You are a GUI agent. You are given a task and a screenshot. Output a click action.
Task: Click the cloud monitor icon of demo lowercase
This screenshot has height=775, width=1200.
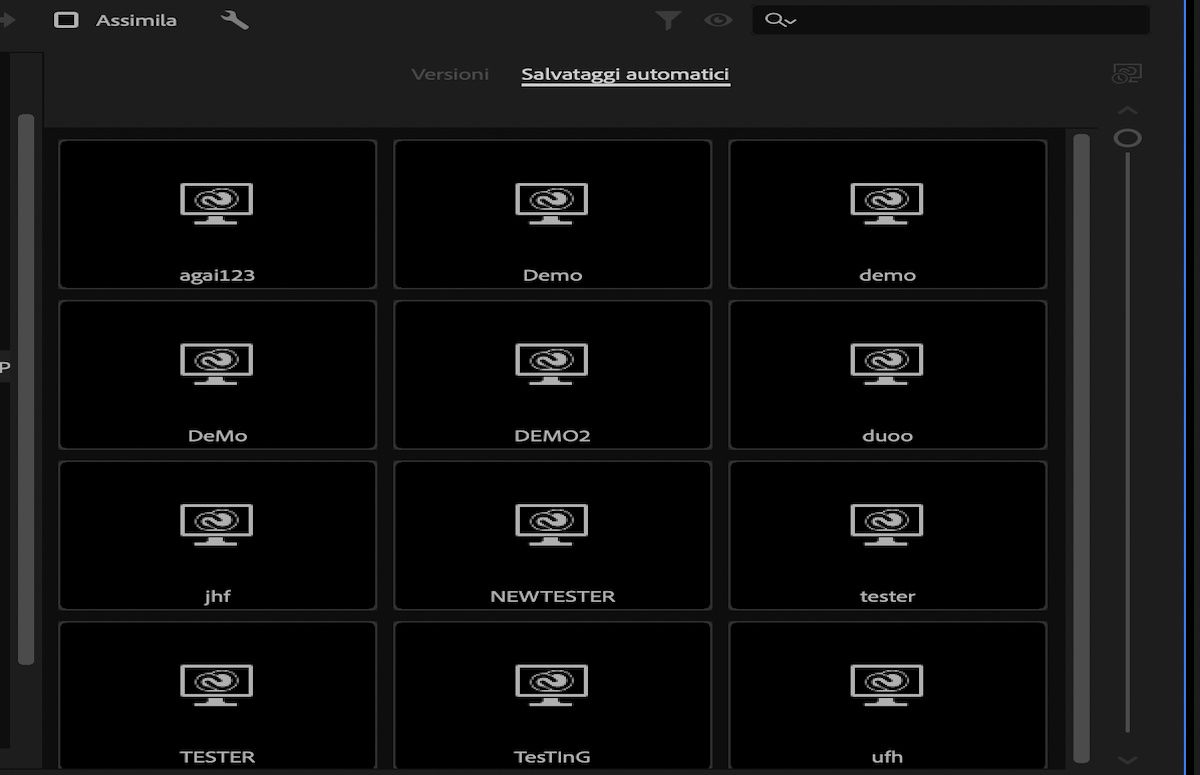[887, 204]
